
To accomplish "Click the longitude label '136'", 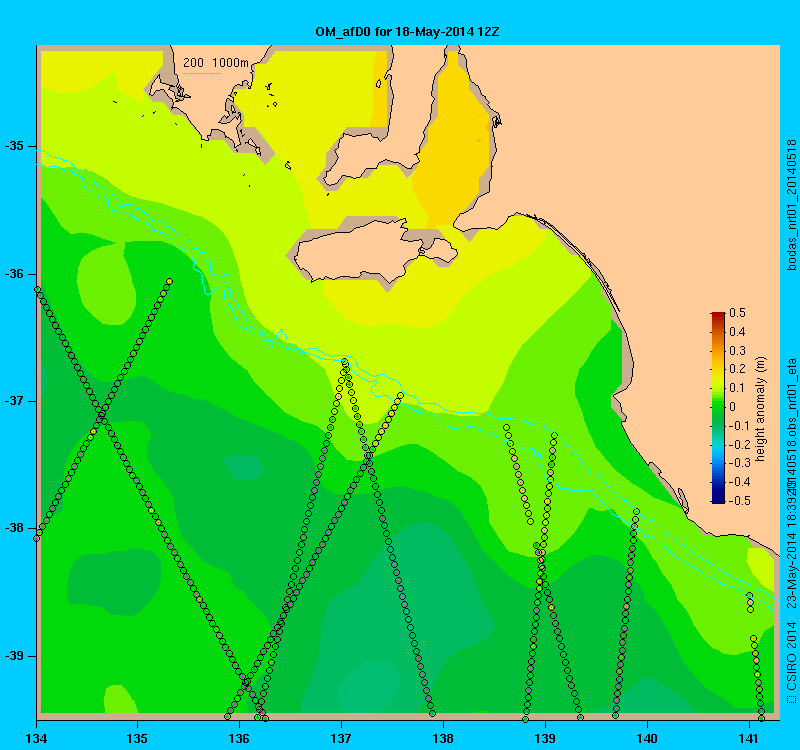I will [239, 738].
